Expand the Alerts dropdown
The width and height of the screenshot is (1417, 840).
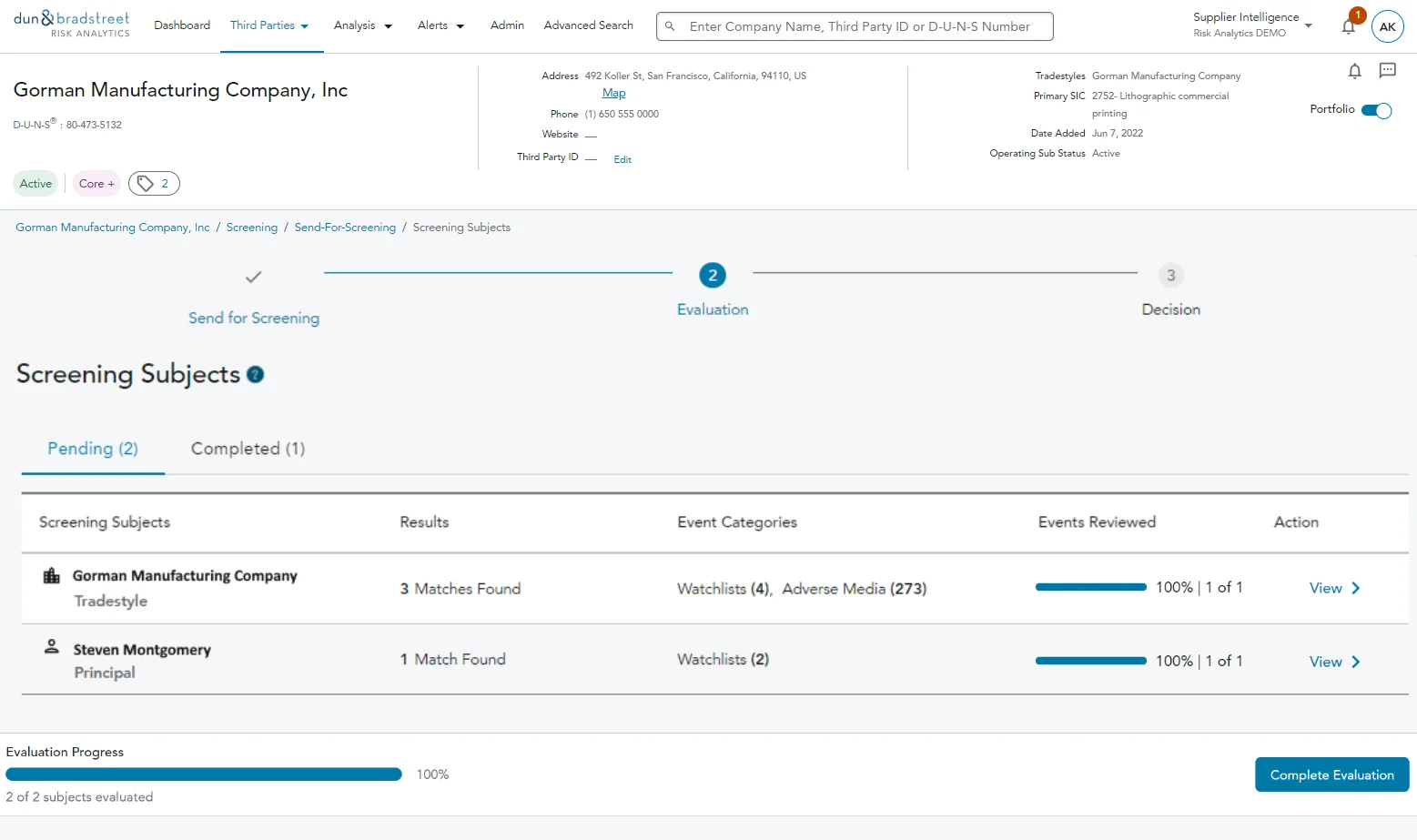441,25
